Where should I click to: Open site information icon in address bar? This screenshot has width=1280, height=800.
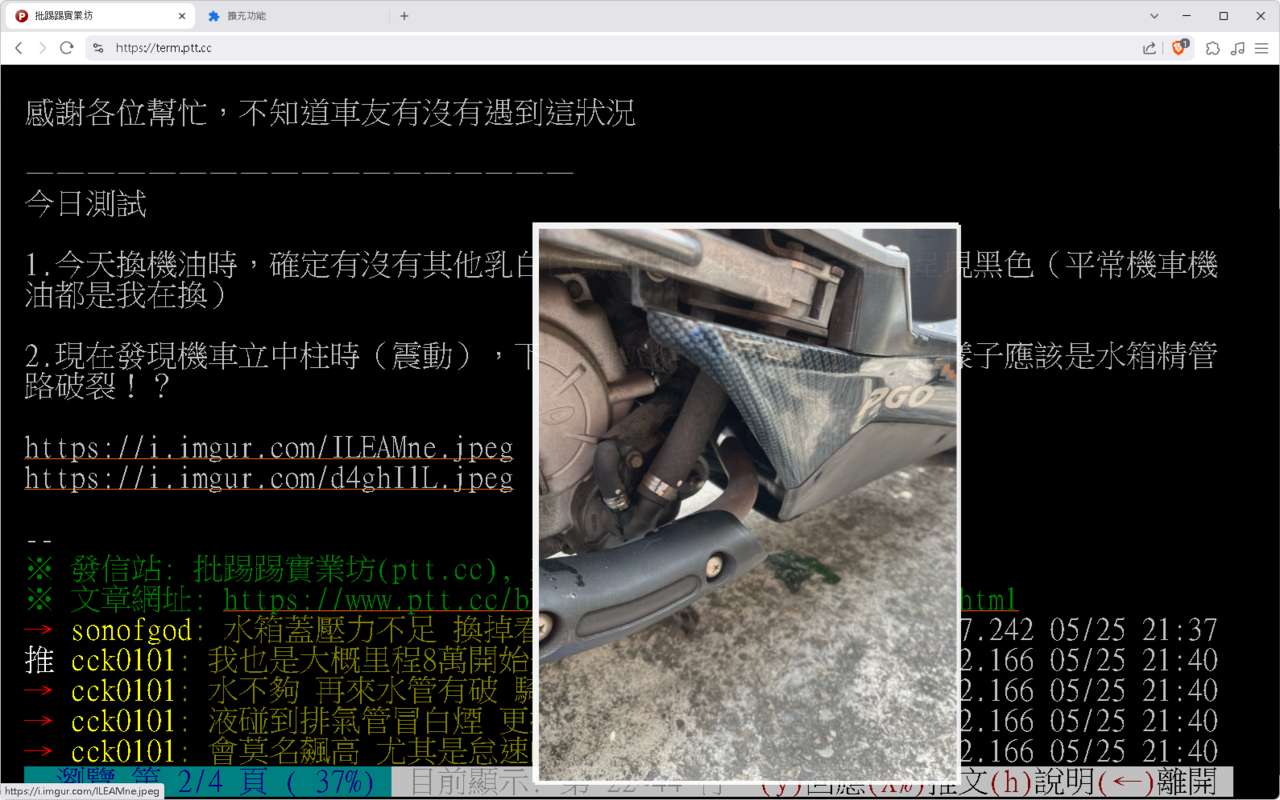pyautogui.click(x=97, y=48)
